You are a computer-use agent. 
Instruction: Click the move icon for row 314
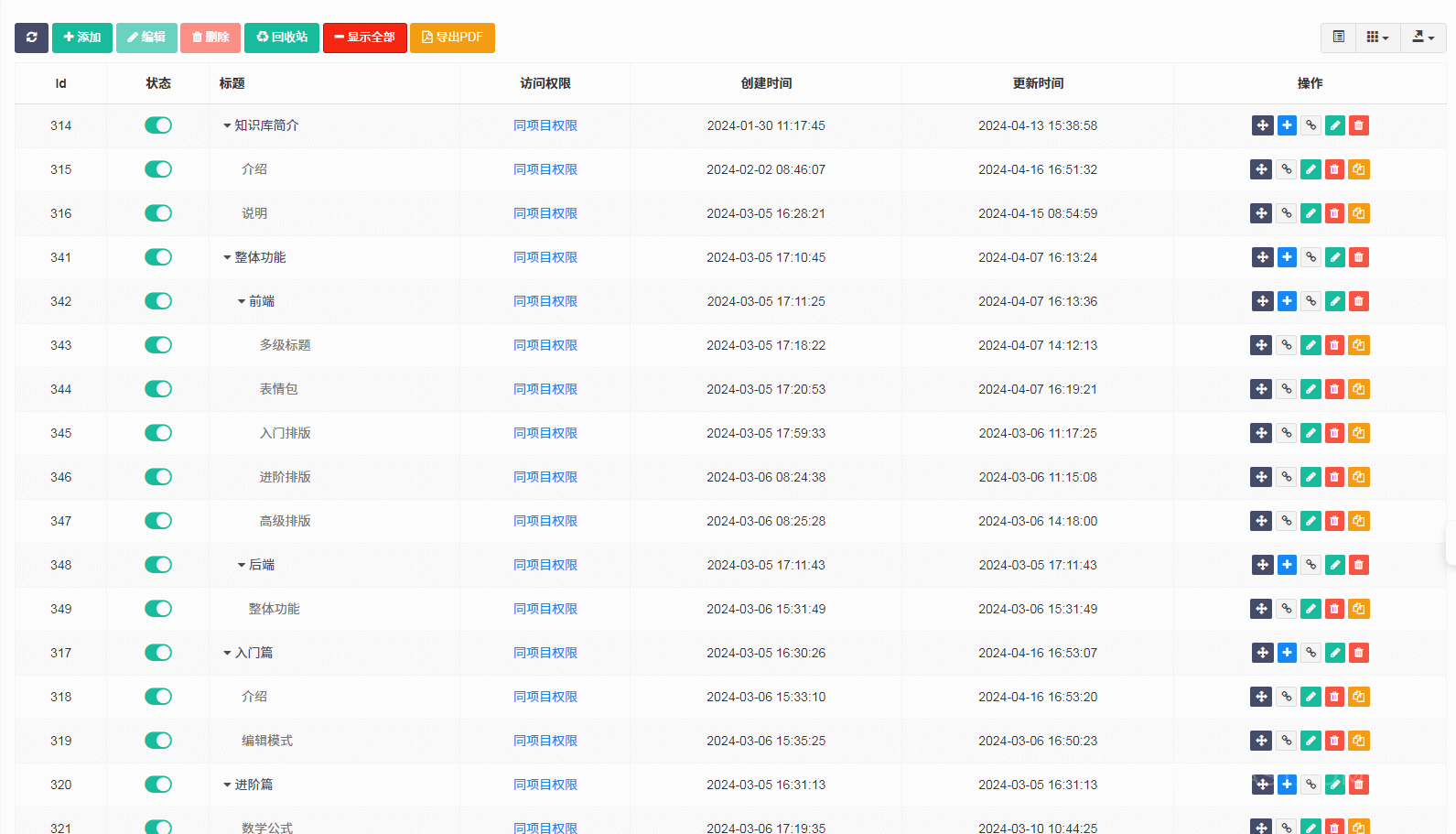[1262, 125]
